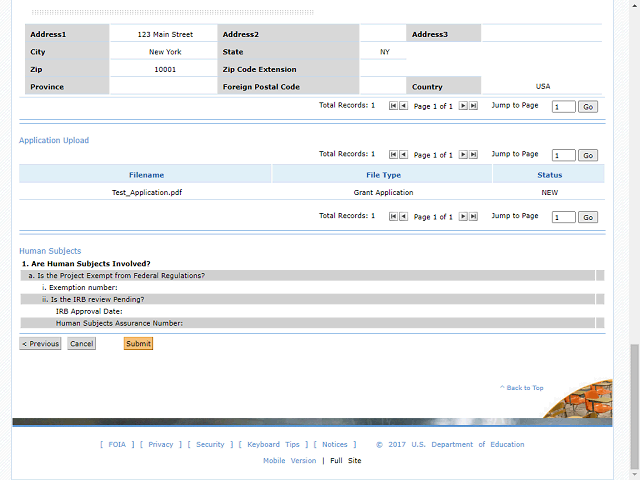Click the Previous button

[x=40, y=344]
